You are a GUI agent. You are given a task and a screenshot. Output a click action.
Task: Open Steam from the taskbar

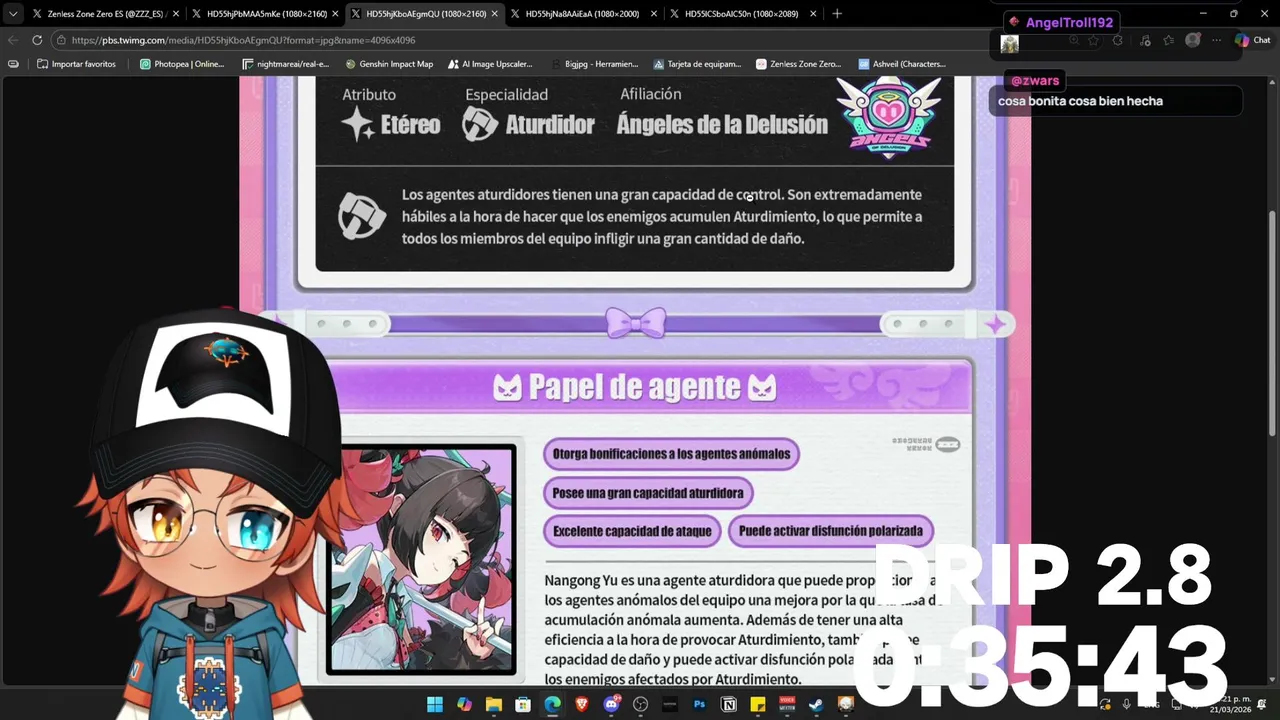[x=817, y=705]
